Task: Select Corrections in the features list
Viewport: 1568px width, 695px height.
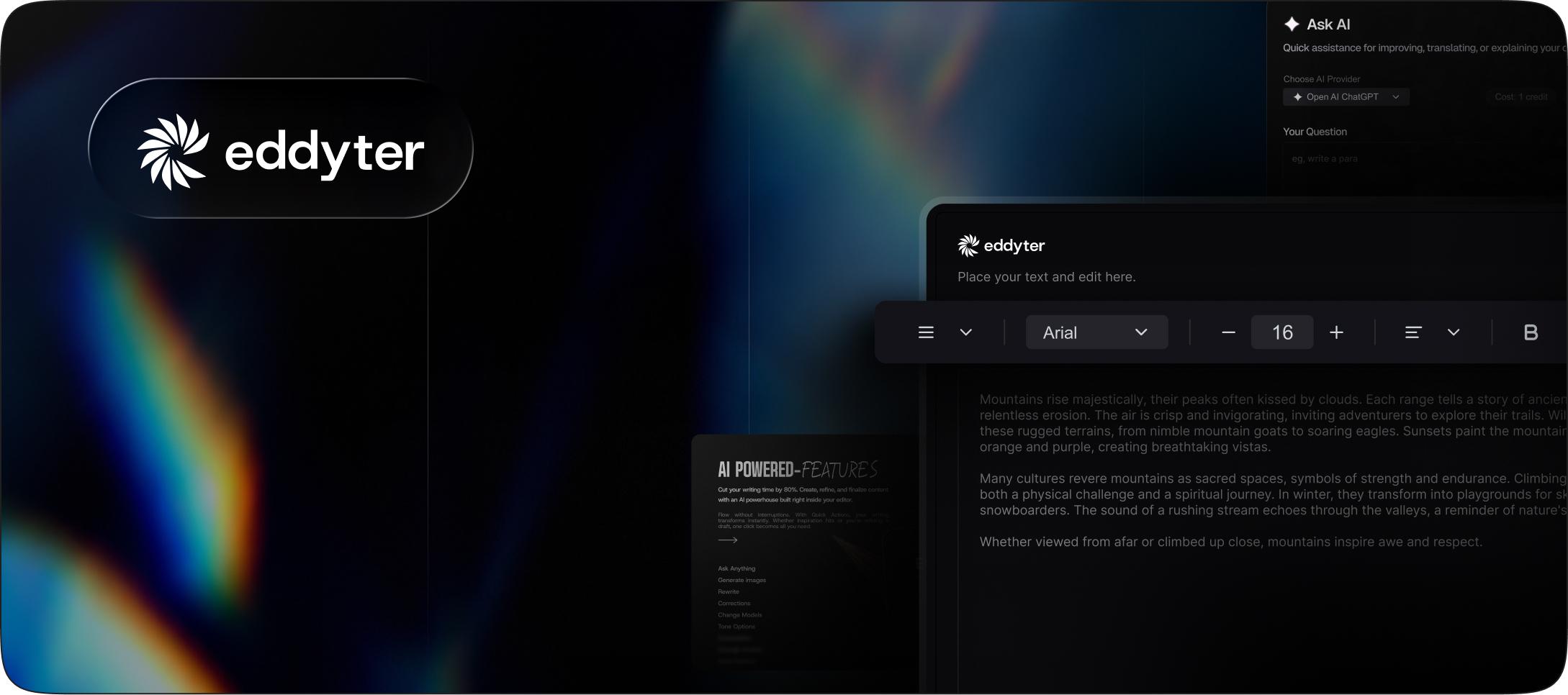Action: [734, 603]
